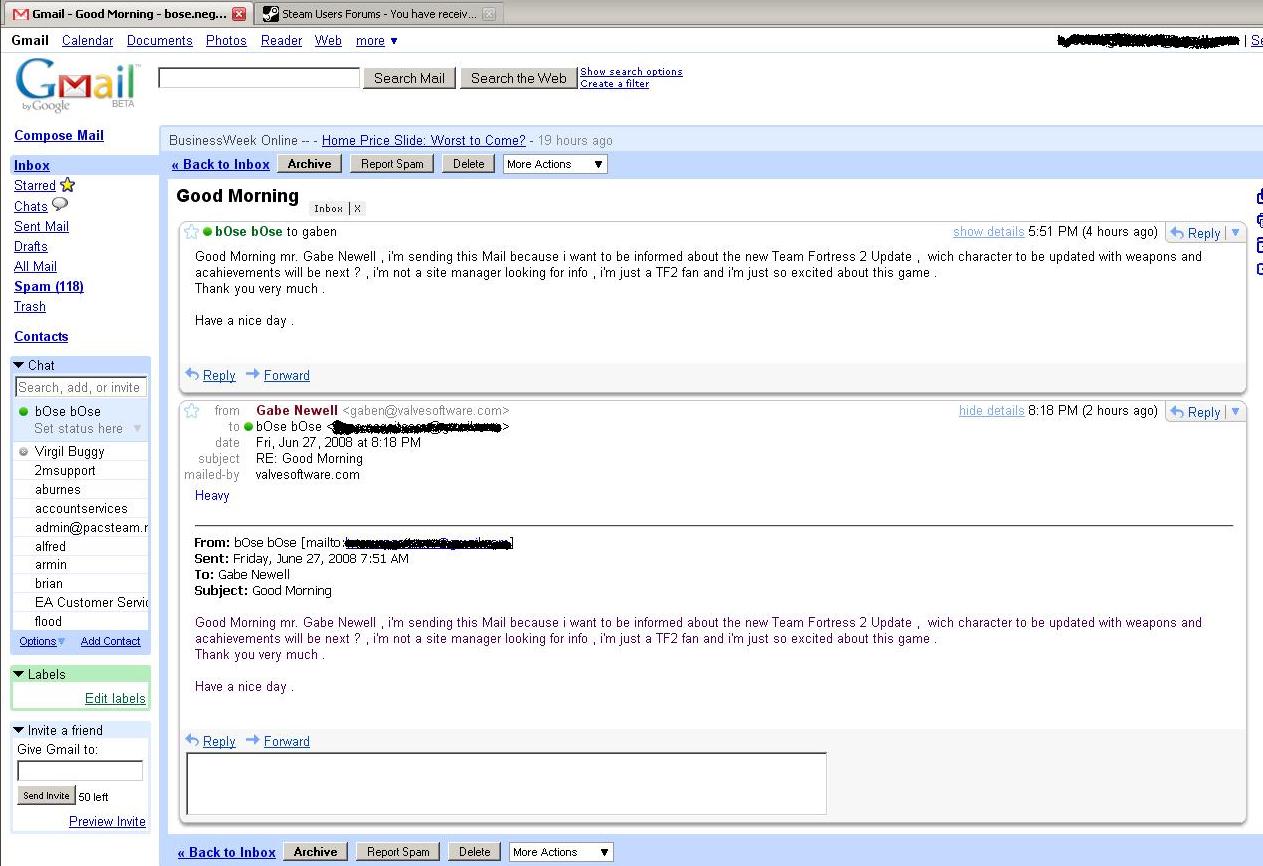Open Contacts

pyautogui.click(x=41, y=336)
